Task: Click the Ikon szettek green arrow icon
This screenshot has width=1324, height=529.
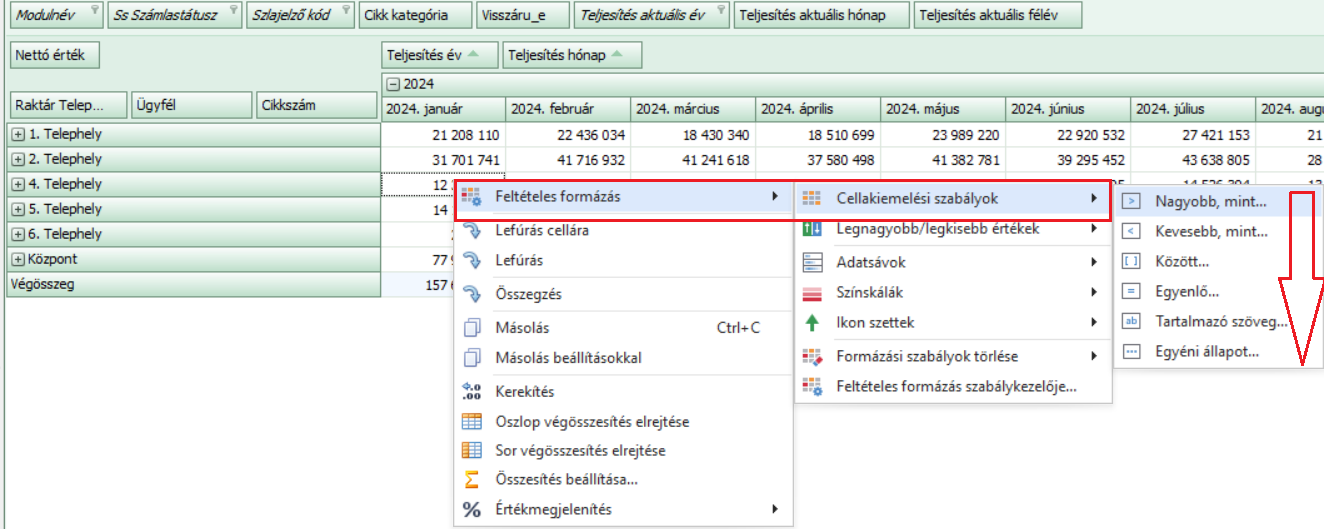Action: [812, 323]
